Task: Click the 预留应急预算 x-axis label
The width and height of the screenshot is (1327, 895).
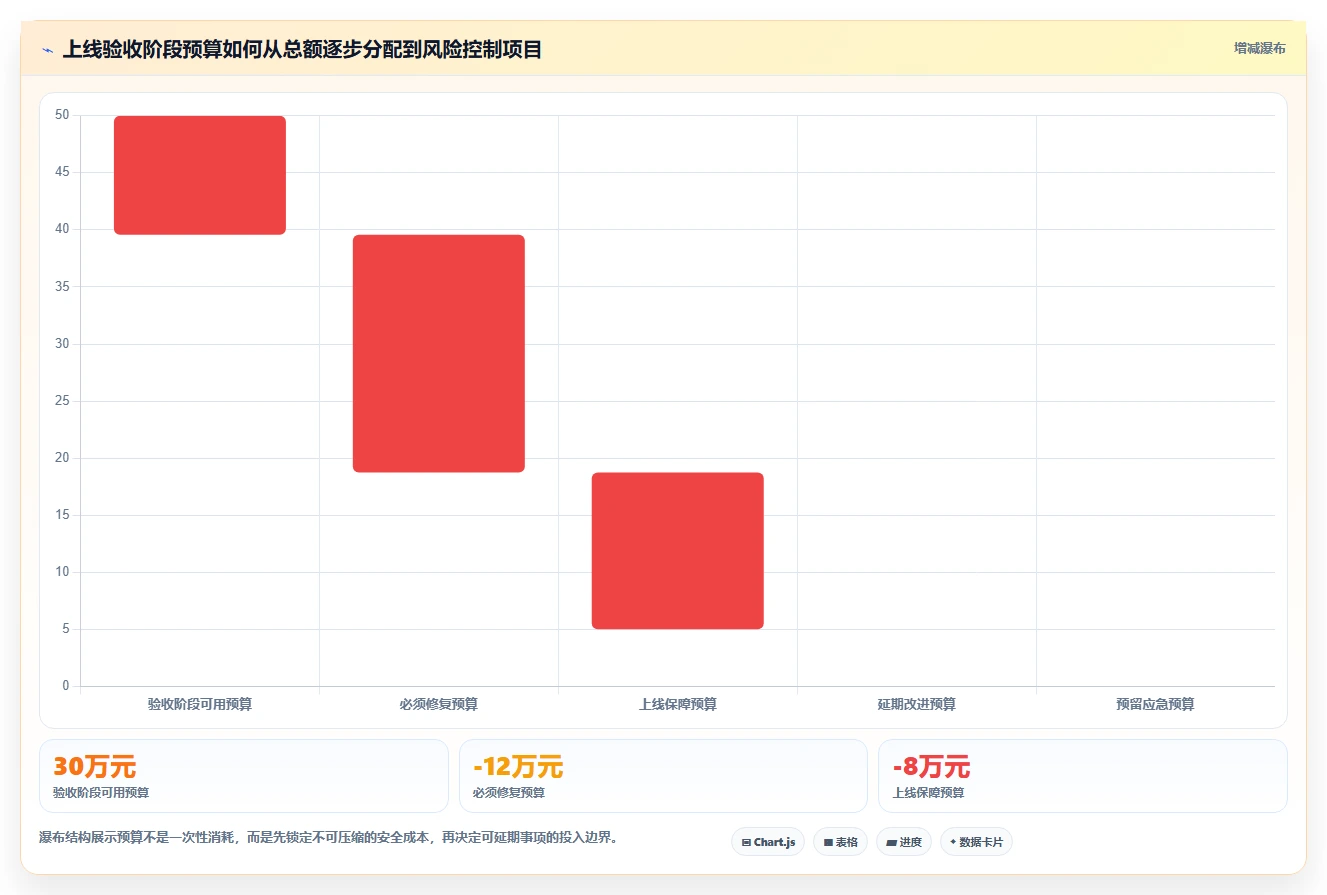Action: point(1156,704)
